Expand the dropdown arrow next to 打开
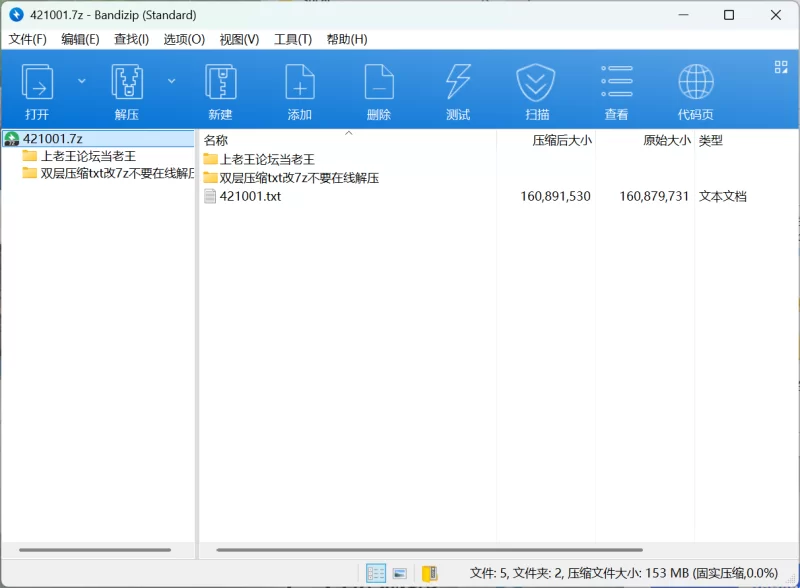The height and width of the screenshot is (588, 800). pos(82,81)
